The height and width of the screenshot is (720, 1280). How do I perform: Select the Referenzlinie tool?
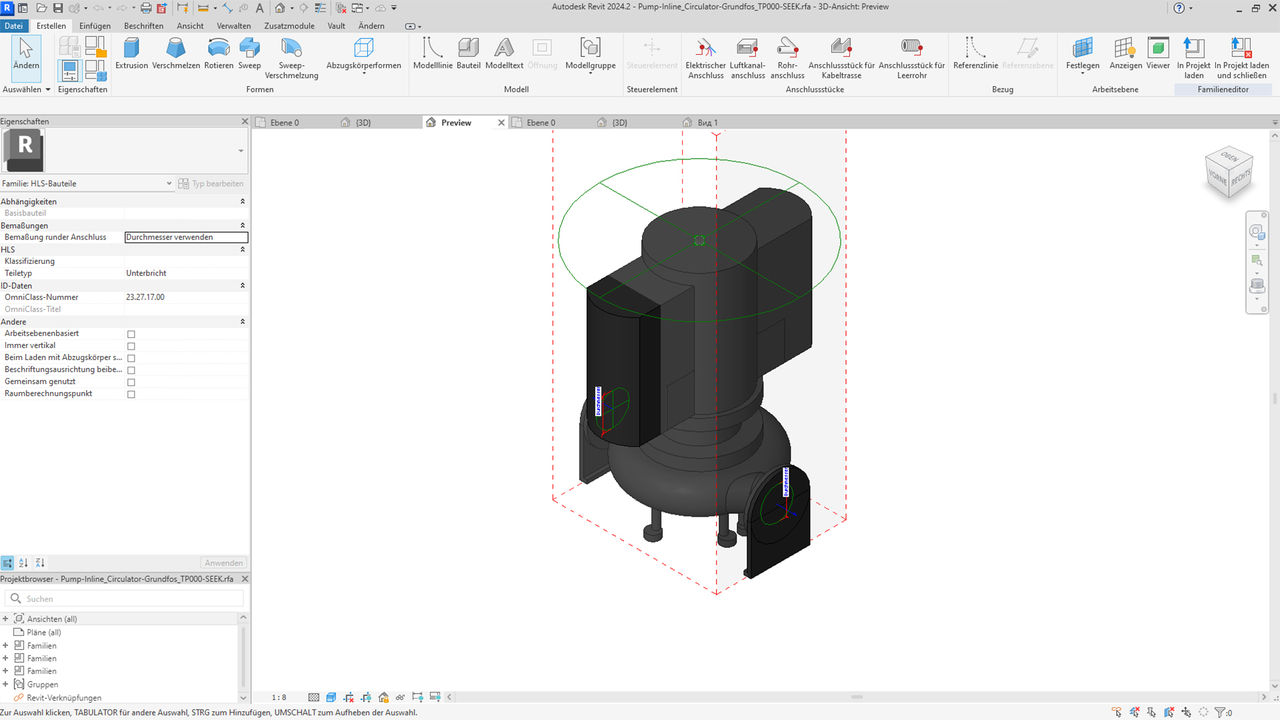click(976, 54)
